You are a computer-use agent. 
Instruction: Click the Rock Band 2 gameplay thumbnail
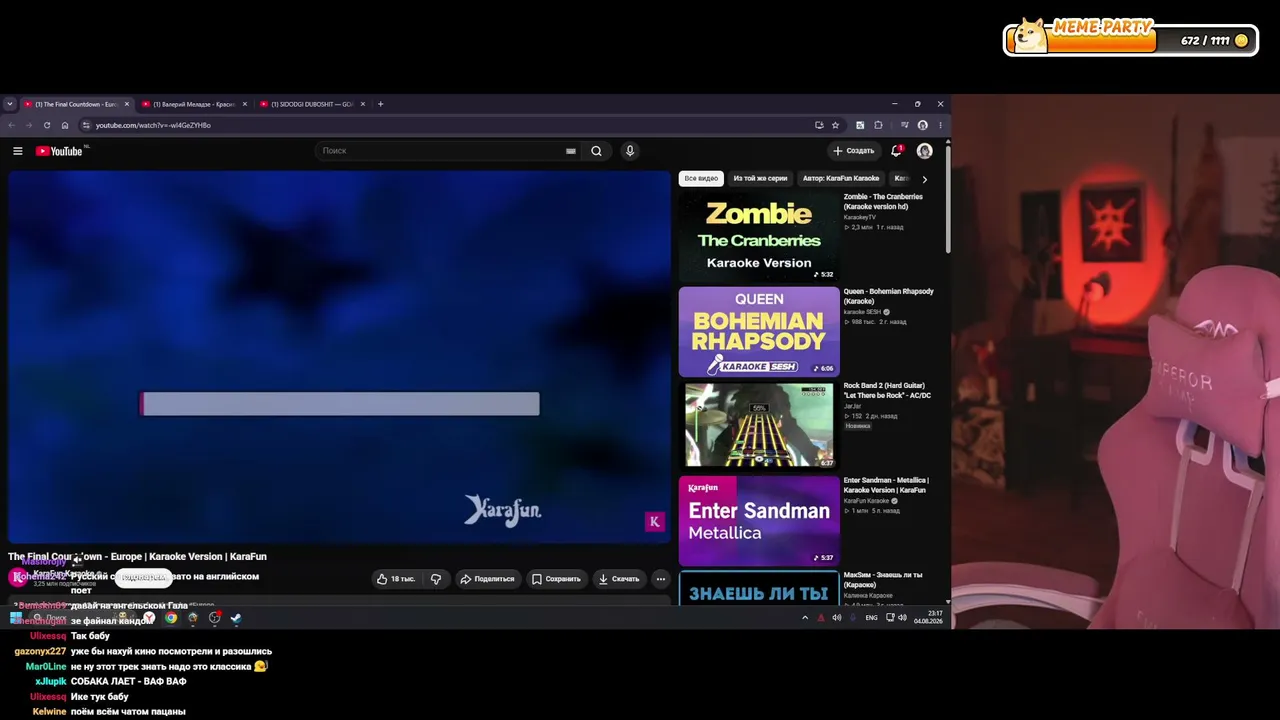tap(759, 426)
